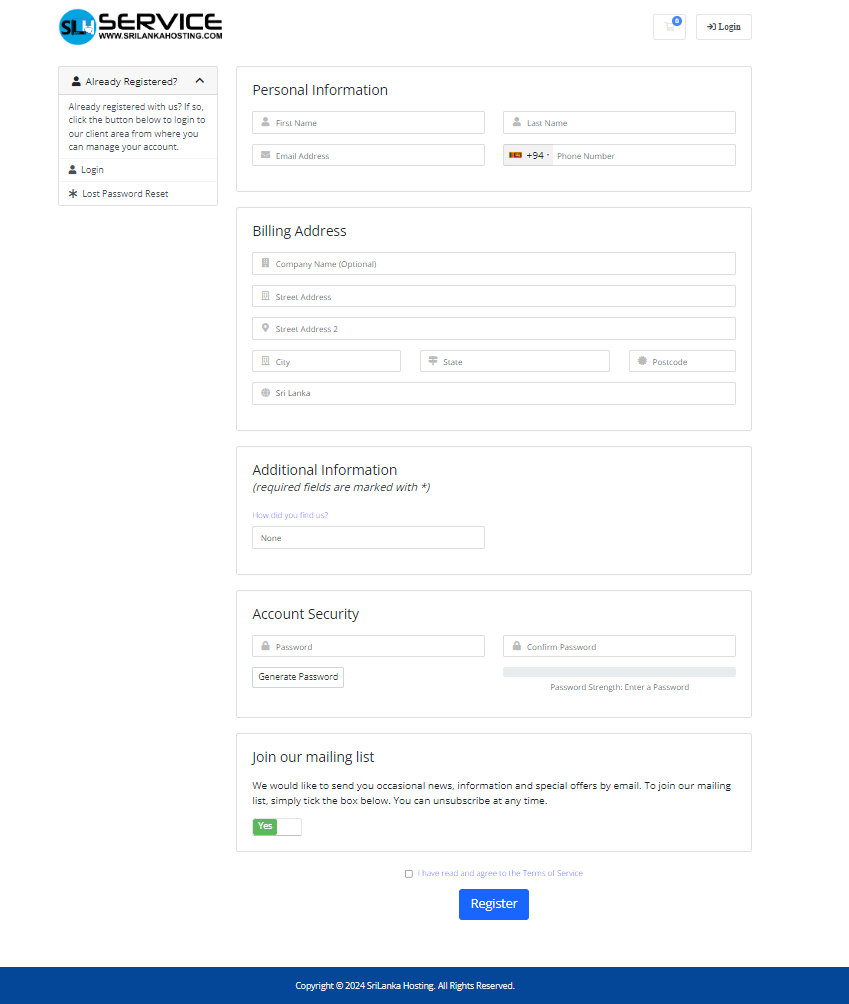The width and height of the screenshot is (849, 1004).
Task: Click the SLH Service logo
Action: pyautogui.click(x=140, y=26)
